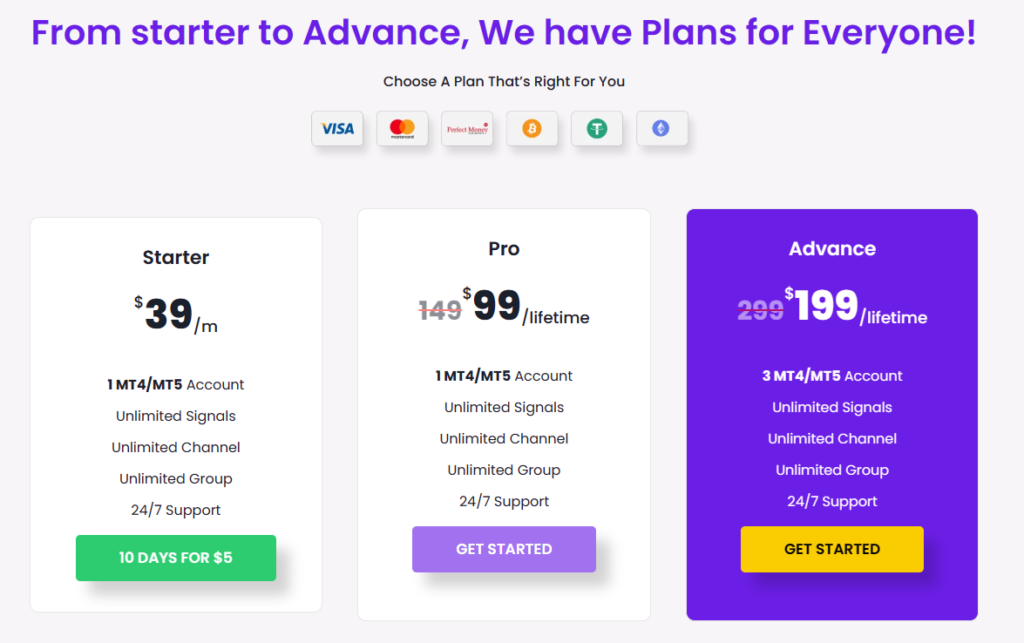Image resolution: width=1024 pixels, height=643 pixels.
Task: Click the yellow Get Started button in Advance
Action: (x=832, y=549)
